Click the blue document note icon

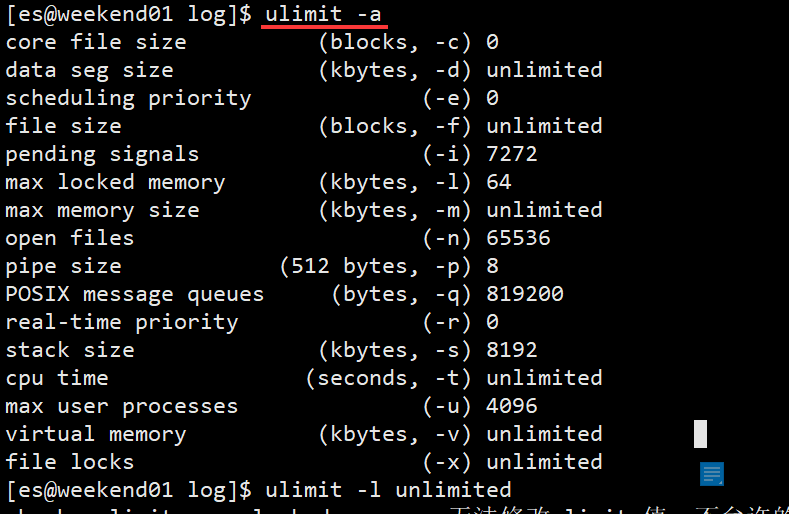pos(712,474)
